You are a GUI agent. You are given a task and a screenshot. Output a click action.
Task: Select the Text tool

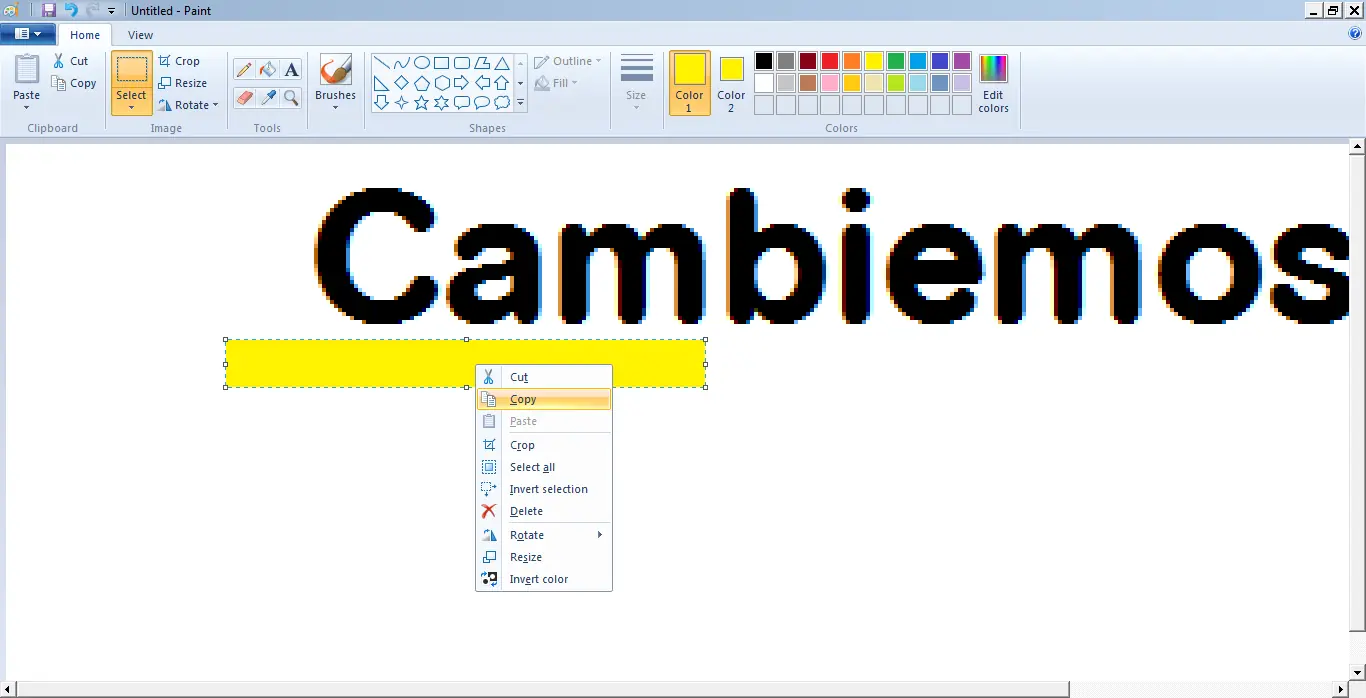291,70
